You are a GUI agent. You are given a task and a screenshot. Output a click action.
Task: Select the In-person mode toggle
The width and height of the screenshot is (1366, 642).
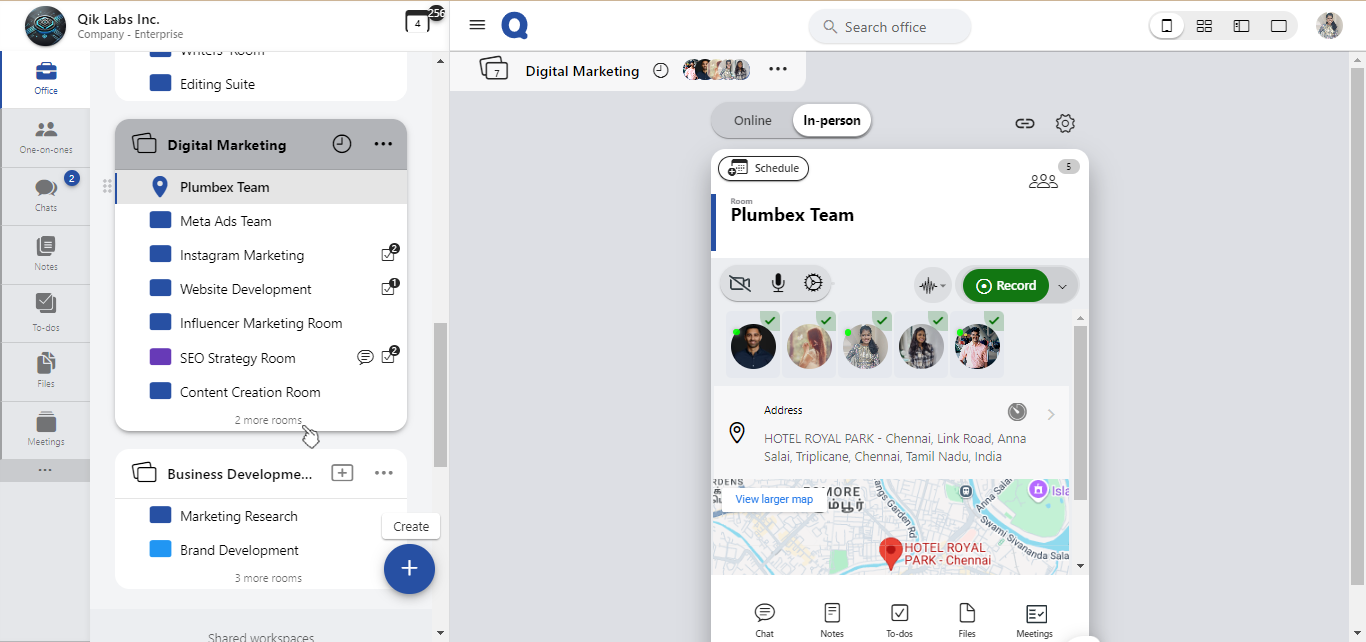coord(832,121)
